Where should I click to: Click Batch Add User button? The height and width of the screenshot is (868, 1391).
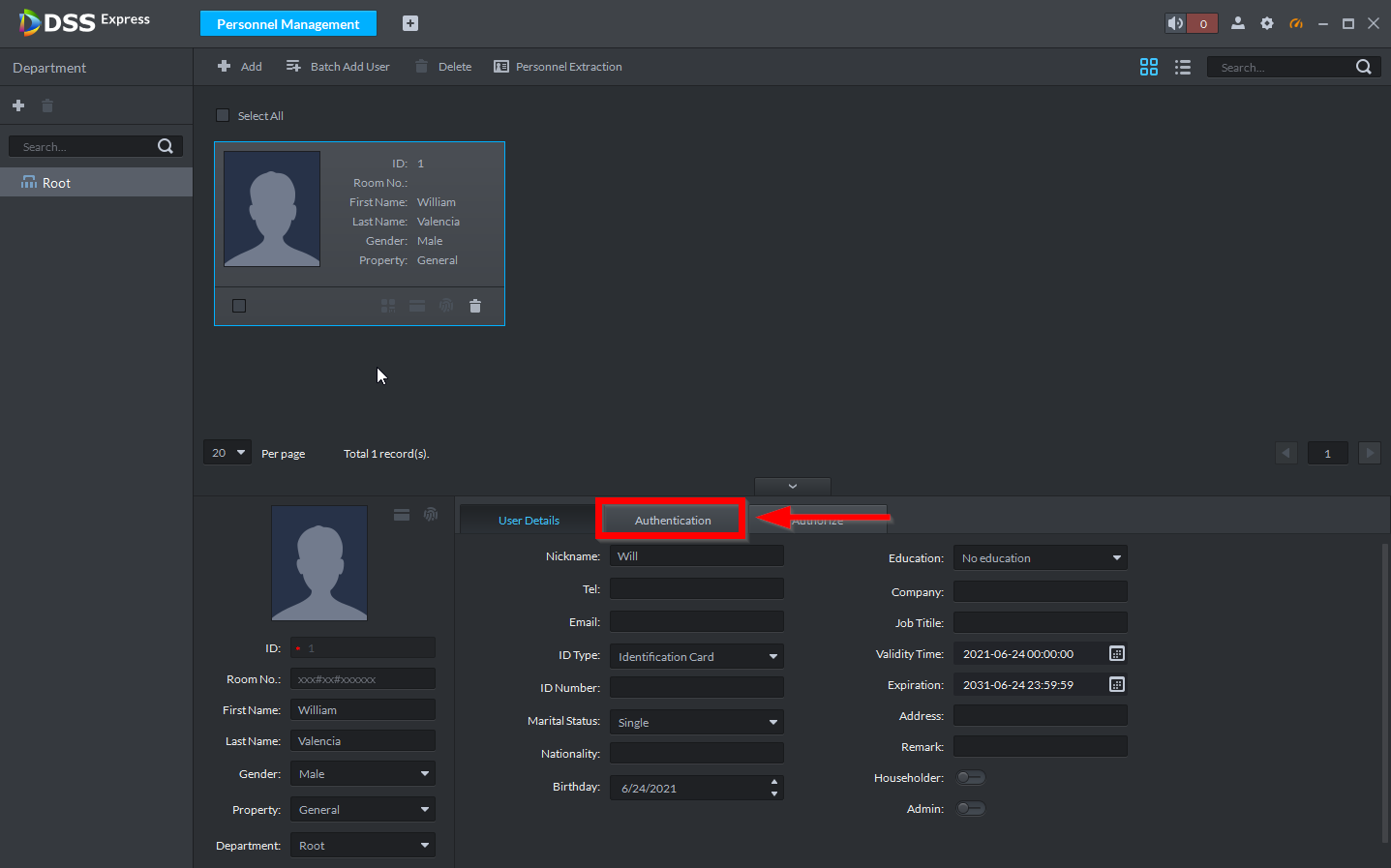pyautogui.click(x=338, y=67)
